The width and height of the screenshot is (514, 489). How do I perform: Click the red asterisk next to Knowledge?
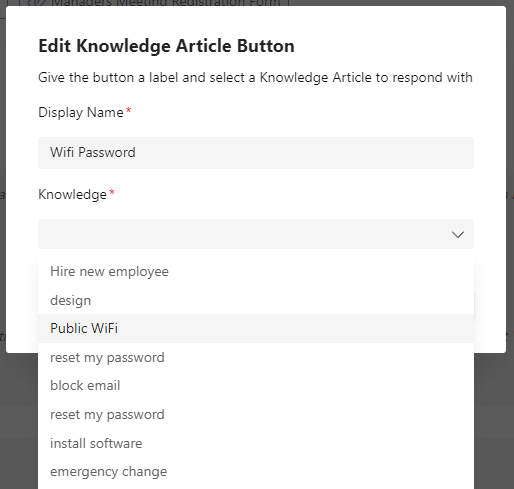tap(112, 192)
